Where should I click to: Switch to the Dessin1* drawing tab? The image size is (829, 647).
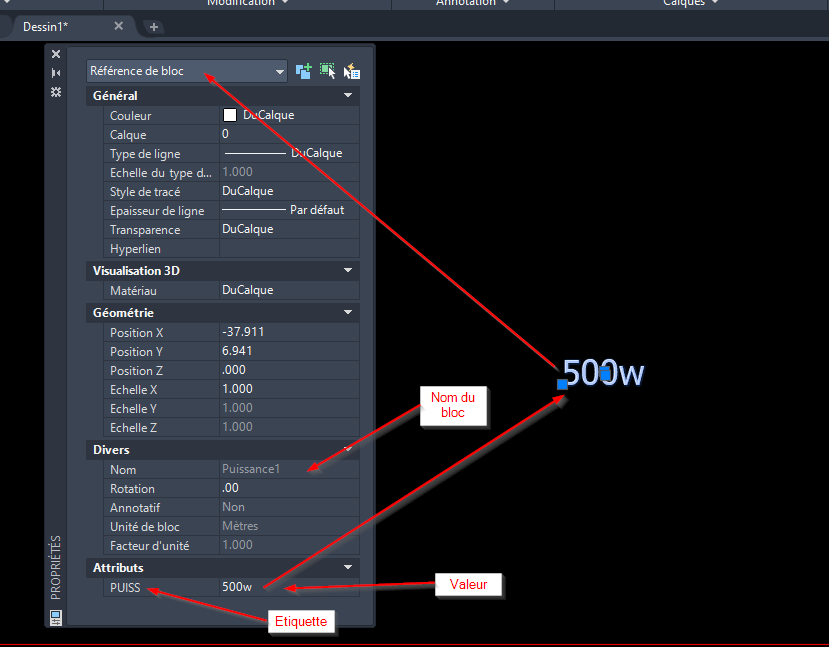click(x=45, y=26)
